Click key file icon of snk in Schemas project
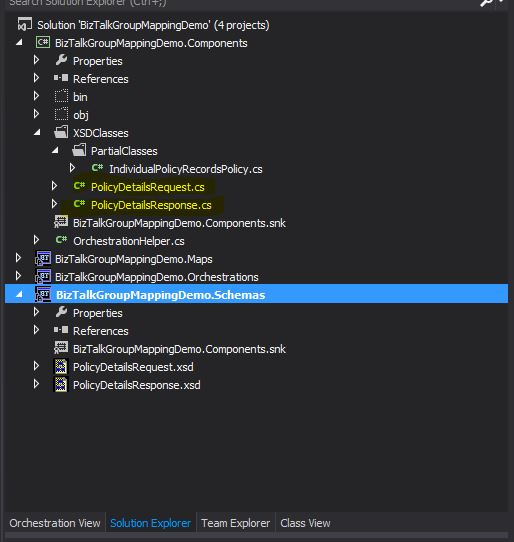The width and height of the screenshot is (514, 542). tap(61, 348)
